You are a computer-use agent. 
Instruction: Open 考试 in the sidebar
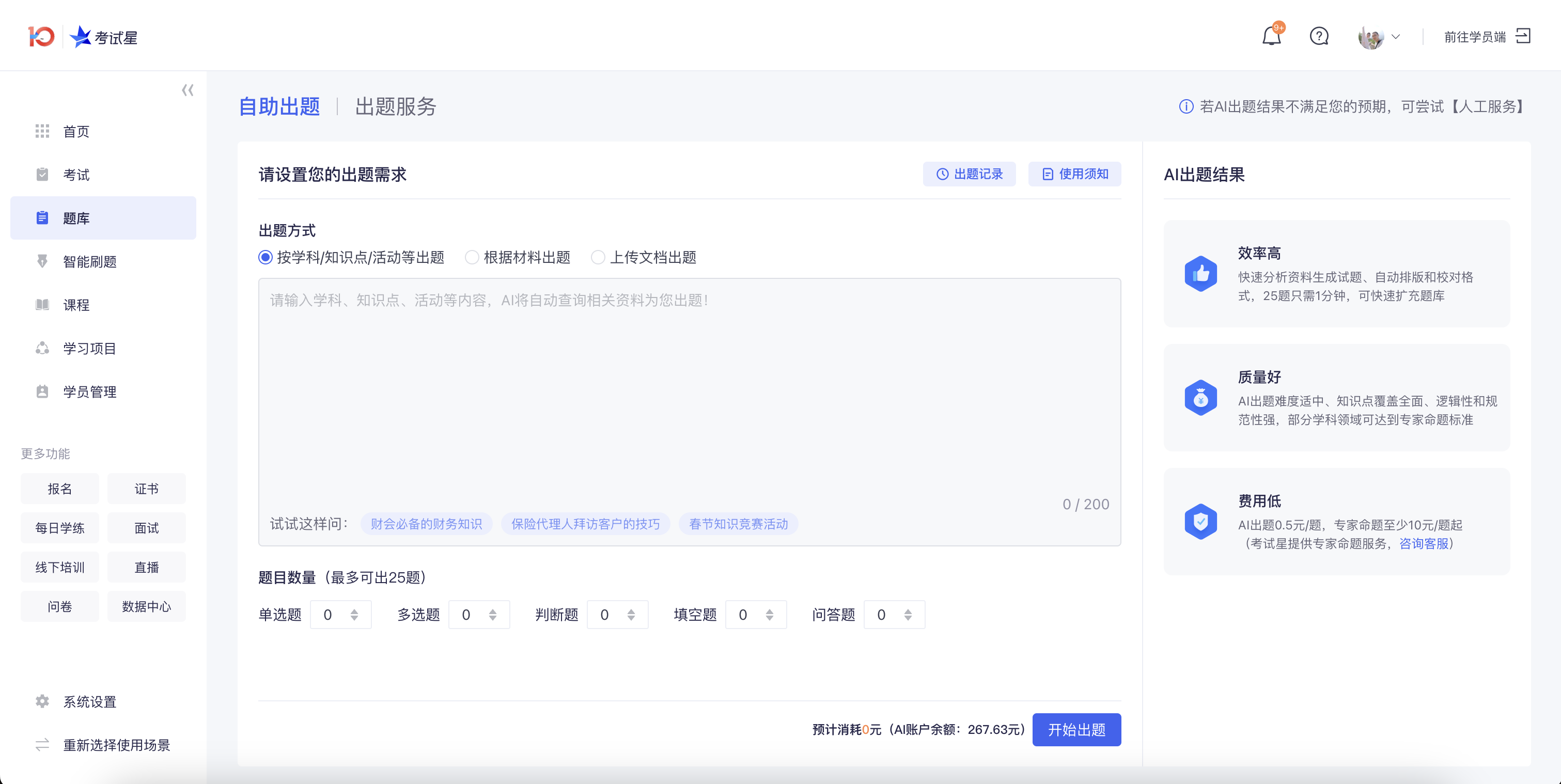point(103,175)
